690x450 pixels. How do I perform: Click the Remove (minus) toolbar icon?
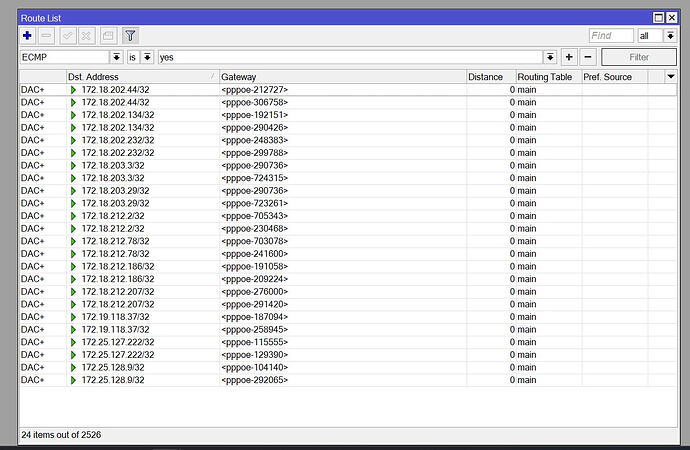[47, 36]
